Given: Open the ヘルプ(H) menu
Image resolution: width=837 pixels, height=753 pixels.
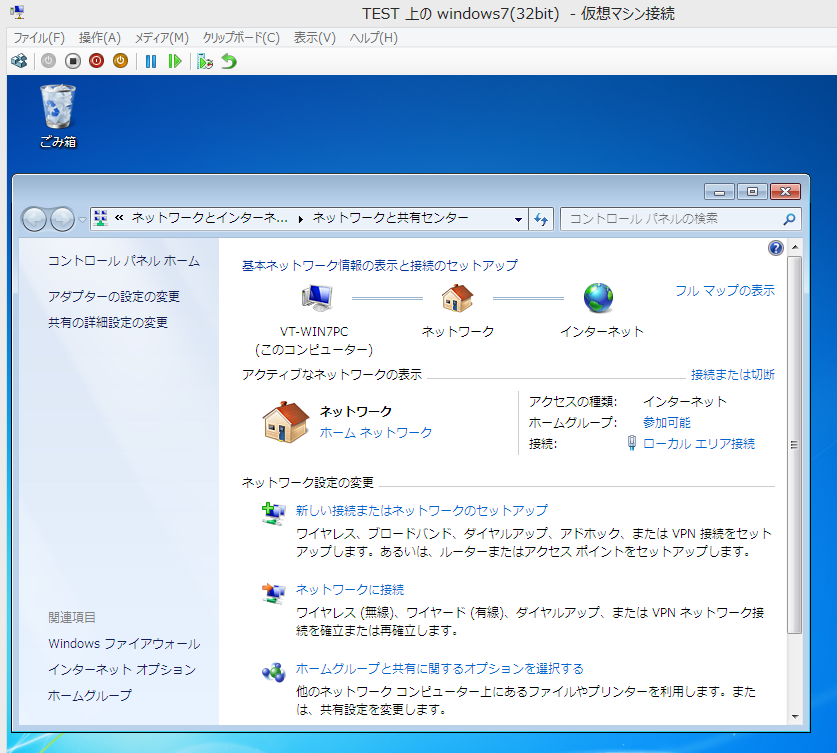Looking at the screenshot, I should 373,38.
